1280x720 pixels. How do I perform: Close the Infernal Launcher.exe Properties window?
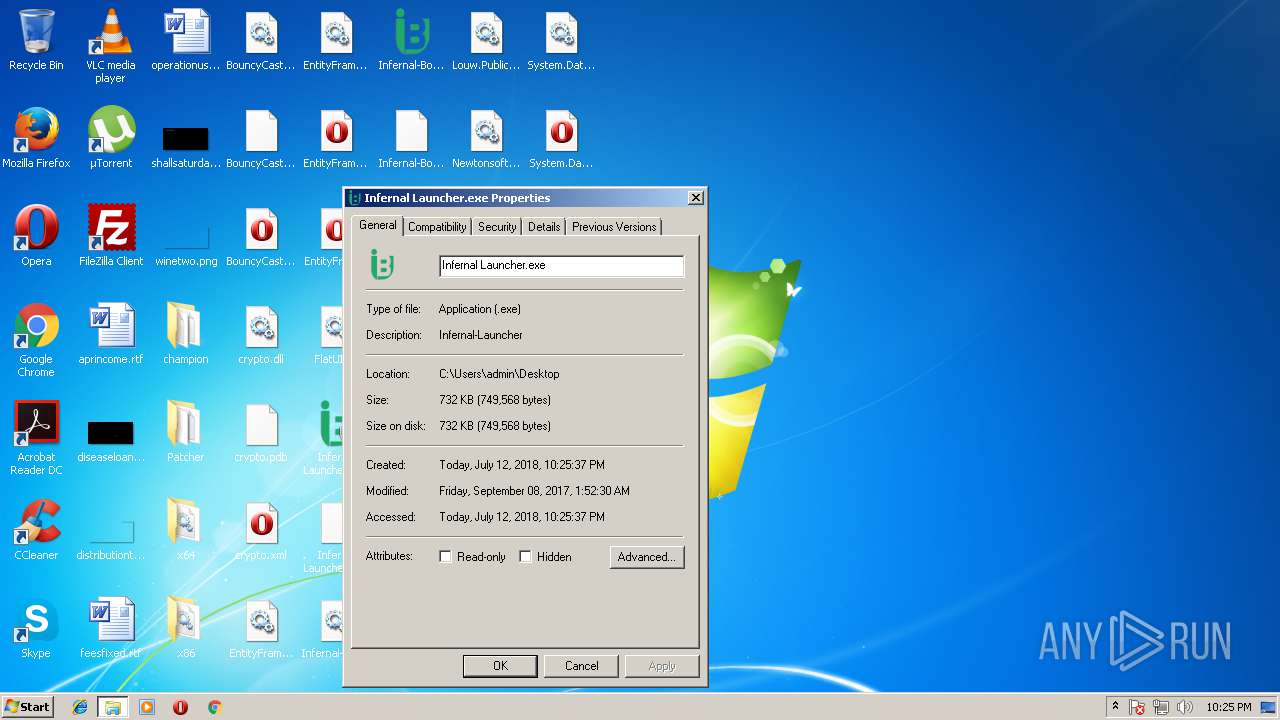tap(696, 198)
